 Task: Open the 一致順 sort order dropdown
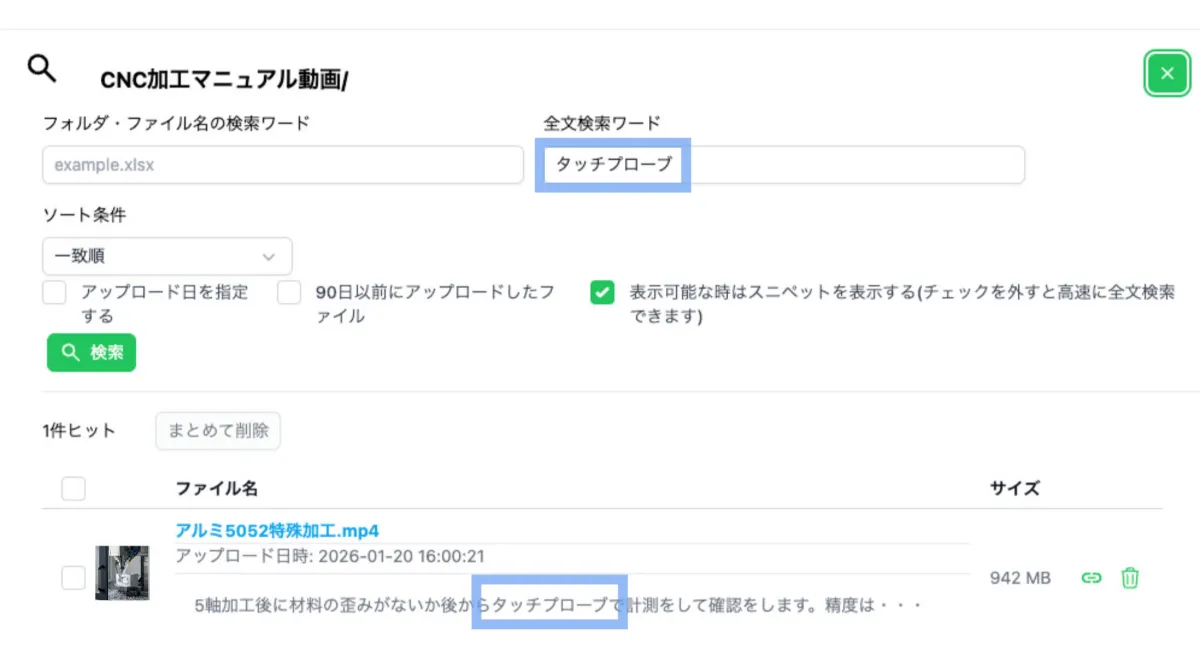[x=167, y=256]
